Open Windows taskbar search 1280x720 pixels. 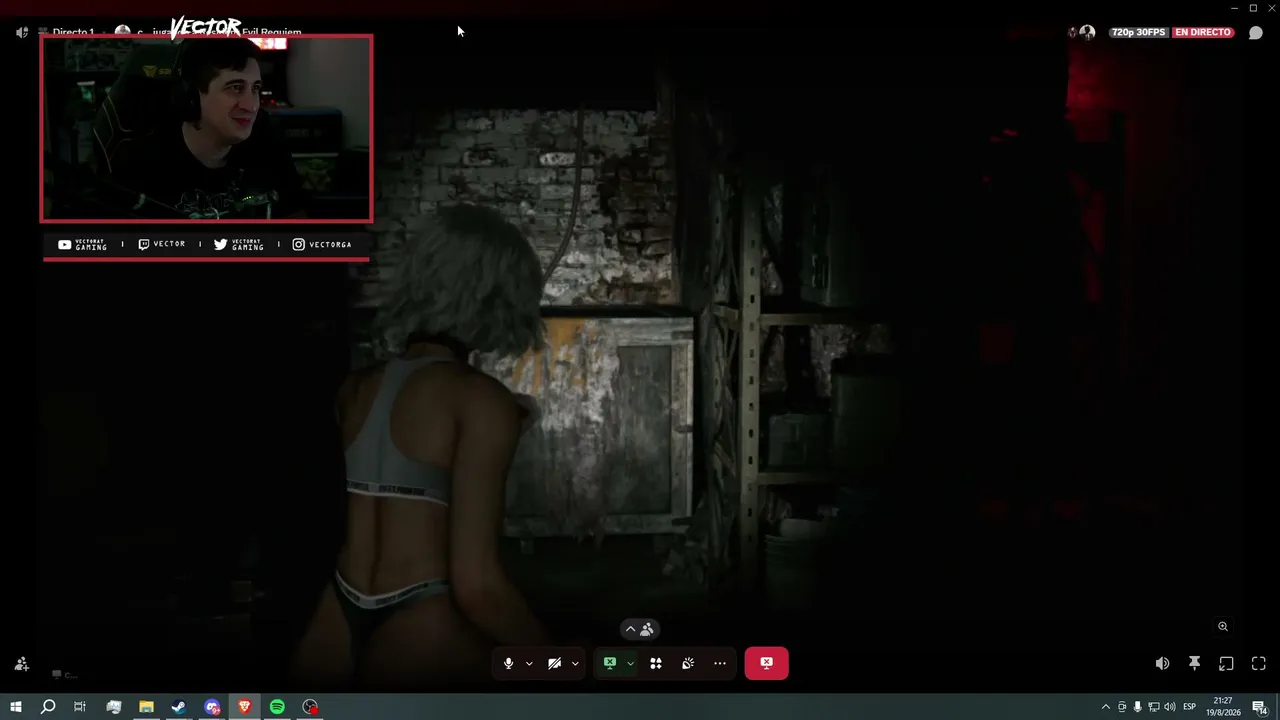point(48,707)
